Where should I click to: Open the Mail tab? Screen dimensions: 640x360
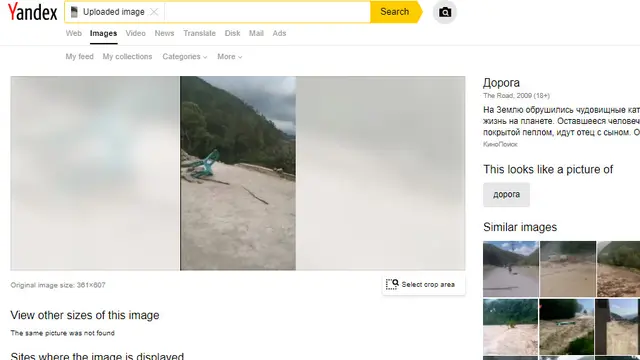[256, 33]
